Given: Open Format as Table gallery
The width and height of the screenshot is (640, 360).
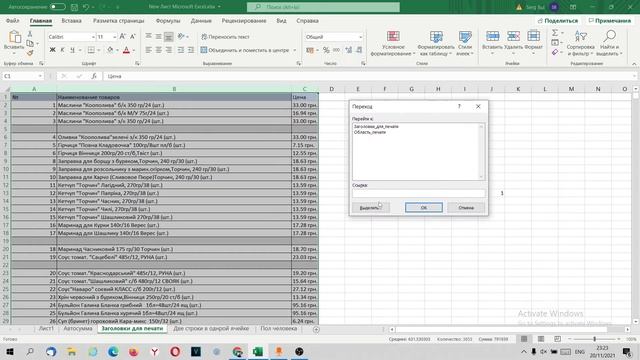Looking at the screenshot, I should 436,43.
